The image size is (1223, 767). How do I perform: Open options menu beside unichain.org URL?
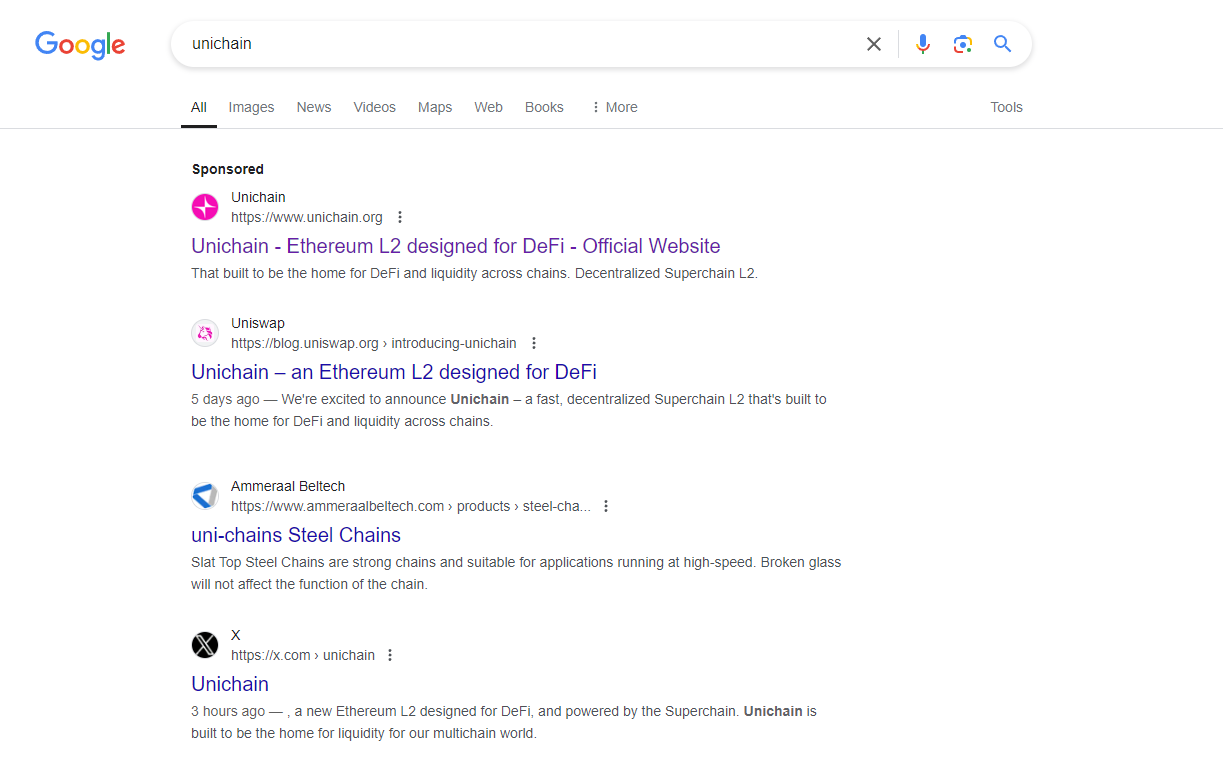(400, 217)
